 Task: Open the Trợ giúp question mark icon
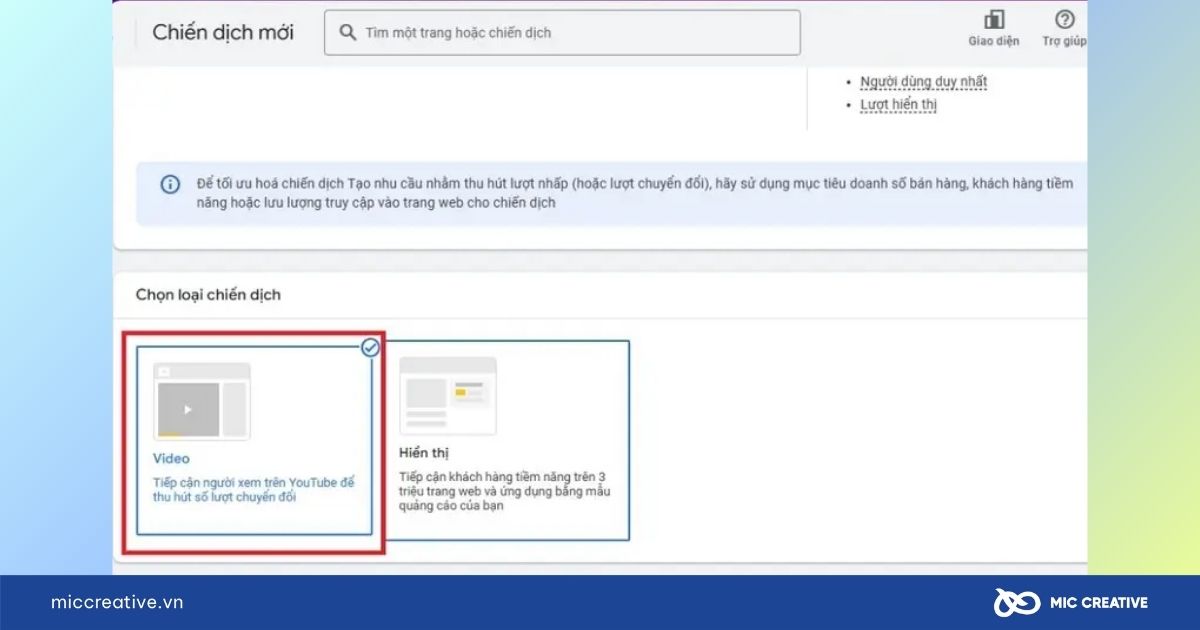click(x=1064, y=20)
